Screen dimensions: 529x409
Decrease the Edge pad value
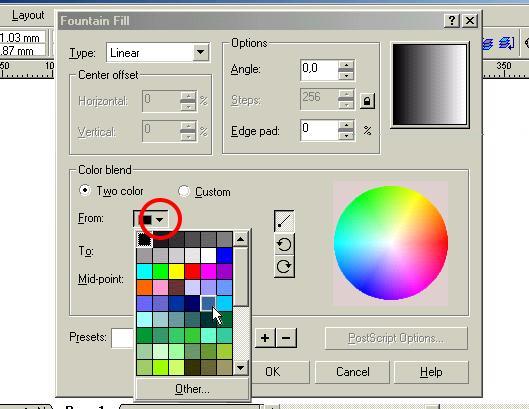tap(346, 135)
